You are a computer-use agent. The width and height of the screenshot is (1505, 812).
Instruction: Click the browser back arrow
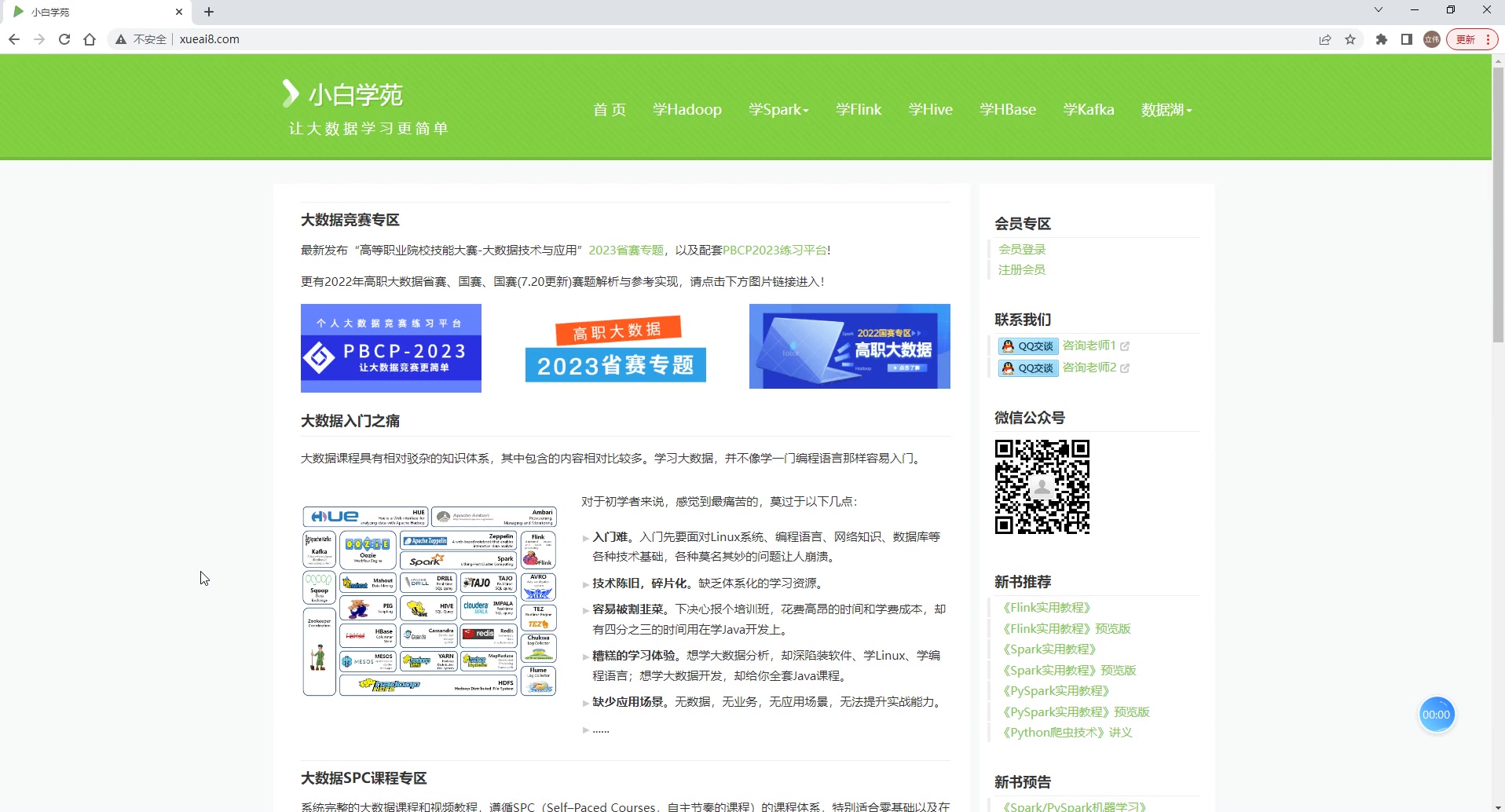click(x=14, y=39)
